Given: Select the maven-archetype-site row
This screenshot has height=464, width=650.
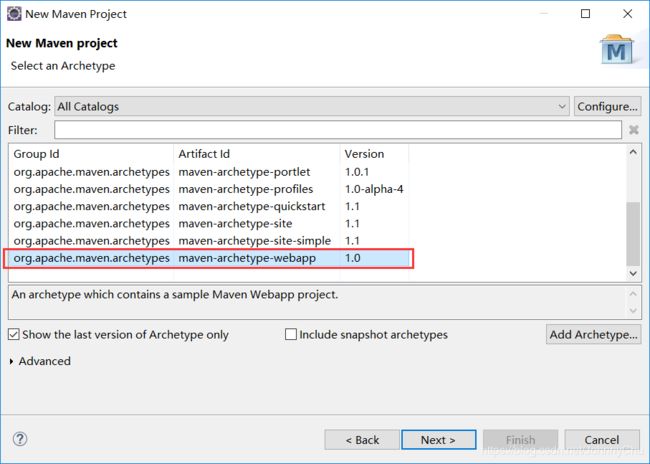Looking at the screenshot, I should [x=209, y=223].
